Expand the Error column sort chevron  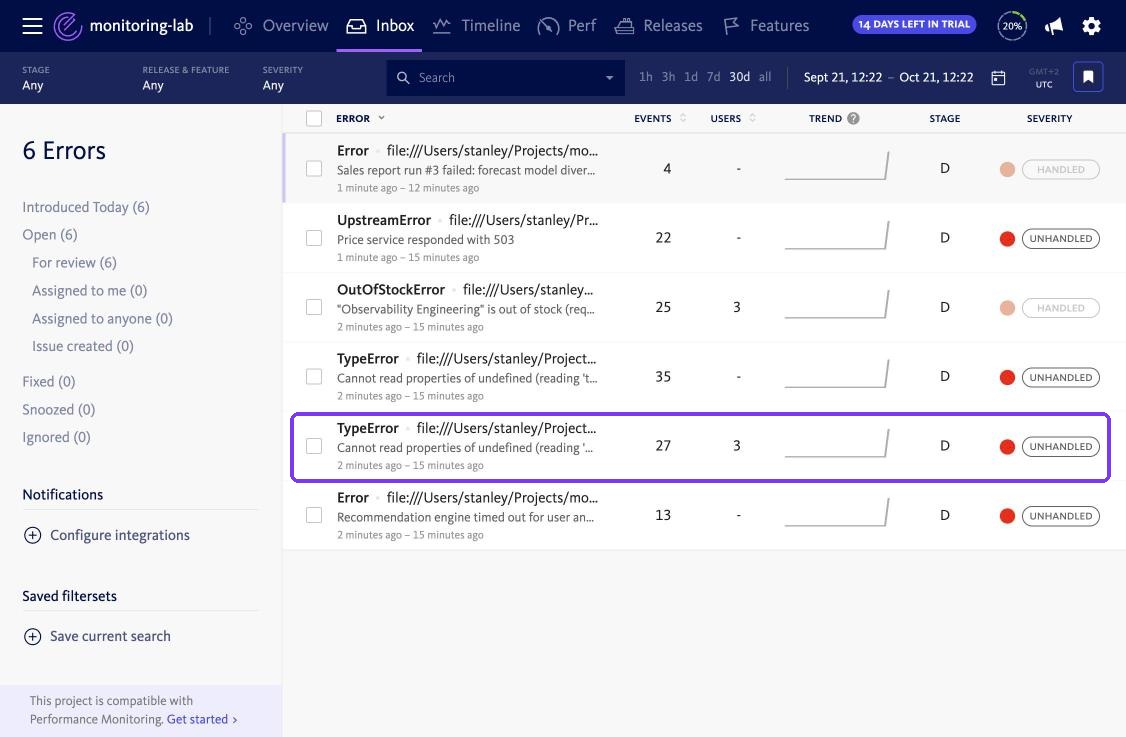click(381, 118)
